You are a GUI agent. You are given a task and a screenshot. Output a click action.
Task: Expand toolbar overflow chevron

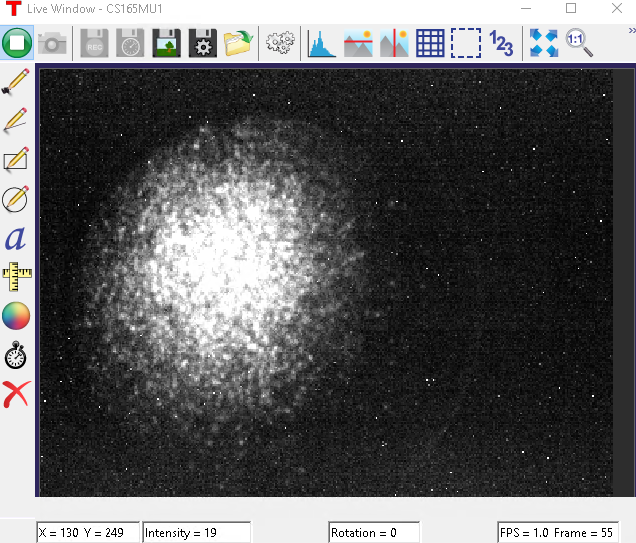click(632, 30)
